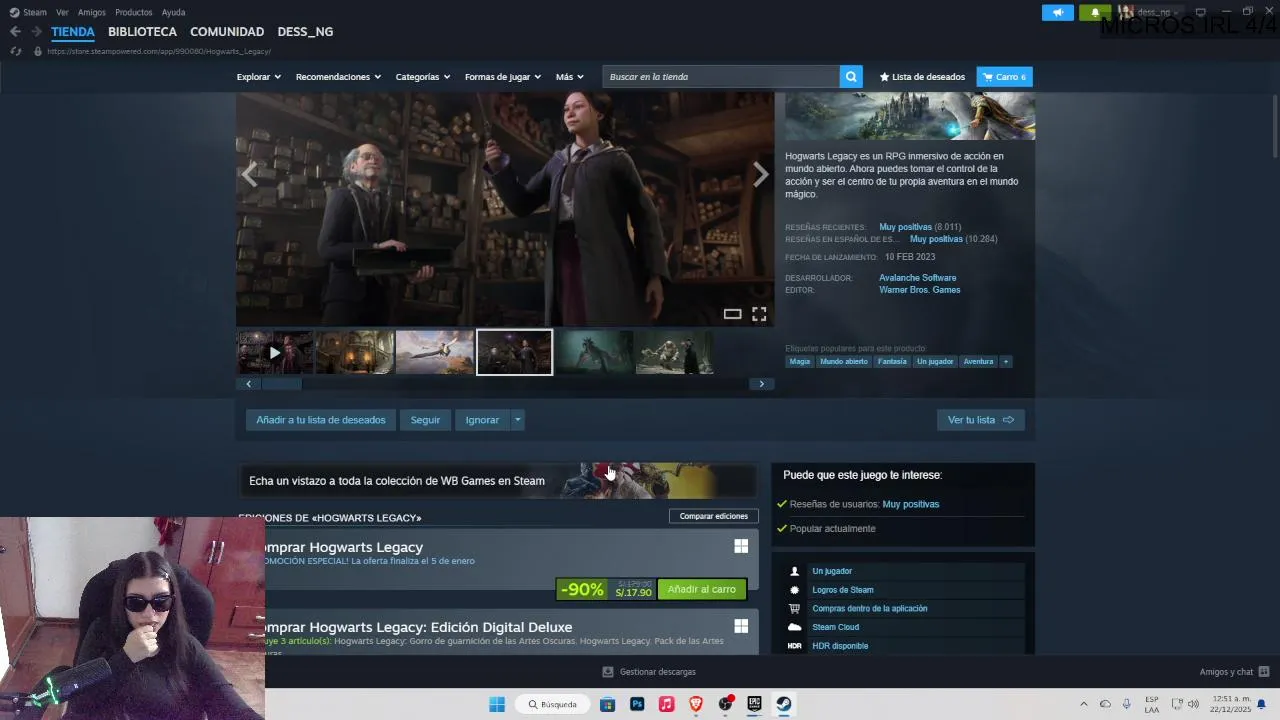This screenshot has width=1280, height=720.
Task: Open the Lista de deseados link
Action: click(x=922, y=77)
